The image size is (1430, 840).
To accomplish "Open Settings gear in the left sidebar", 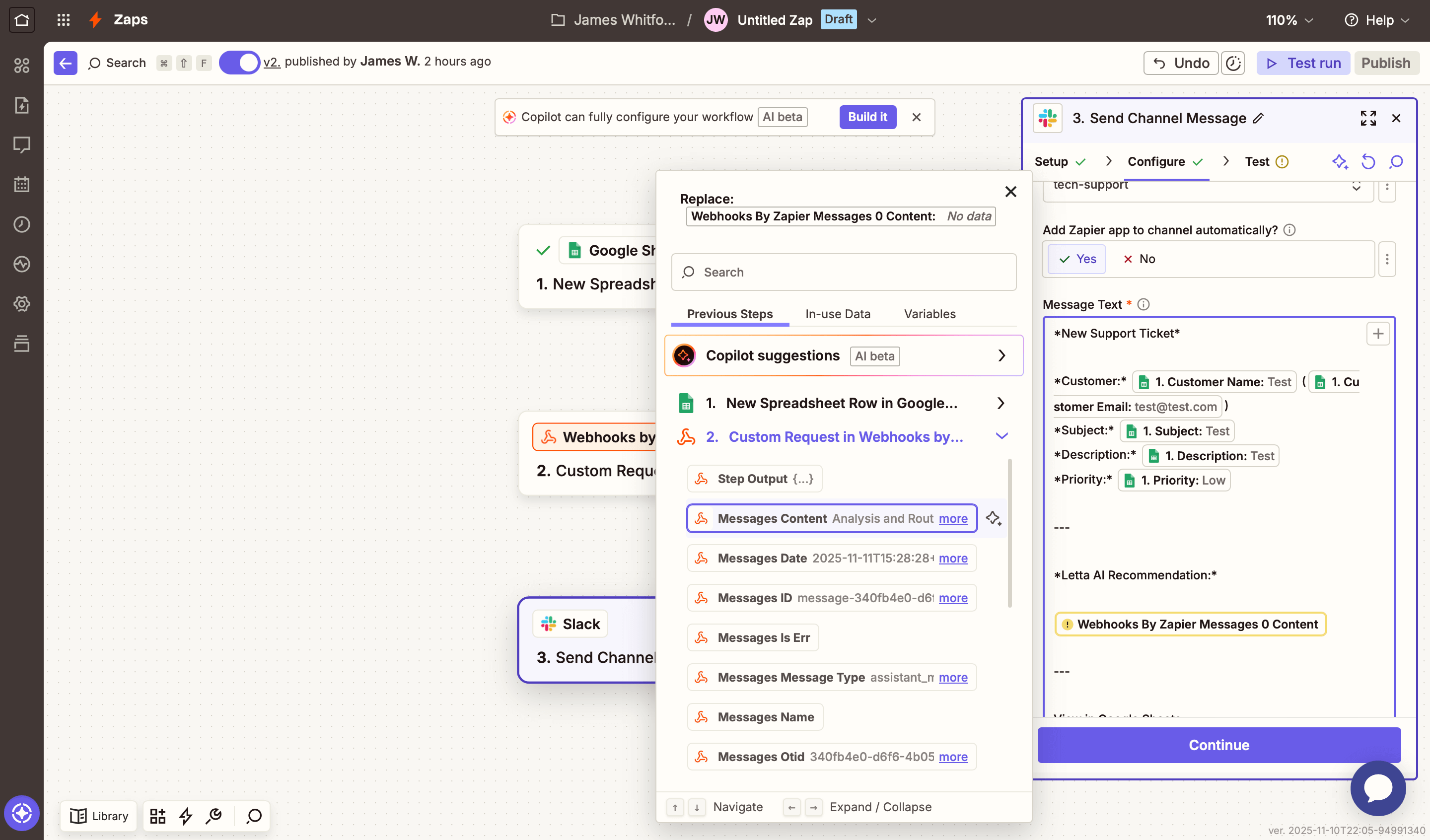I will tap(21, 303).
